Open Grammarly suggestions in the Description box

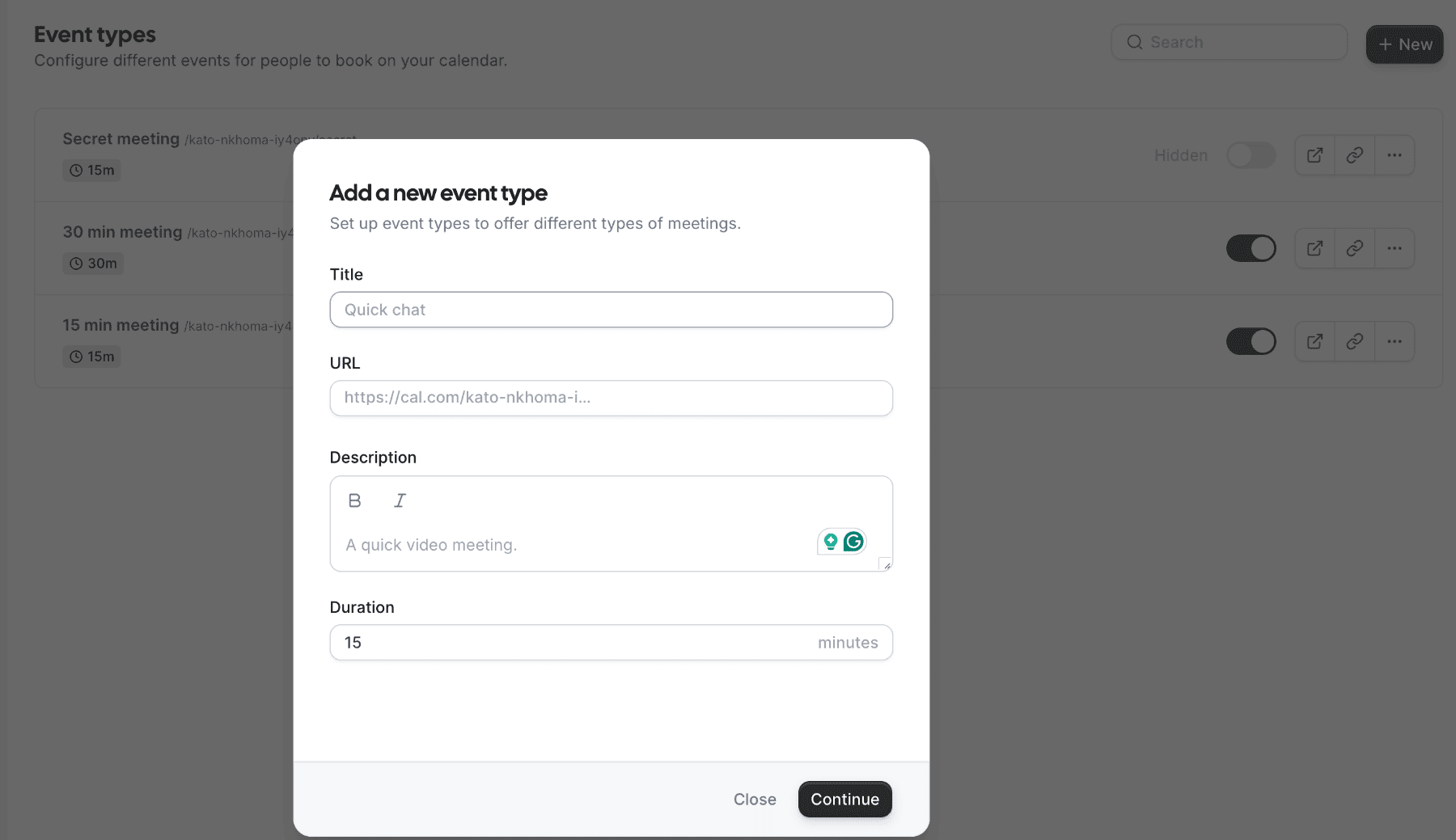click(x=853, y=542)
